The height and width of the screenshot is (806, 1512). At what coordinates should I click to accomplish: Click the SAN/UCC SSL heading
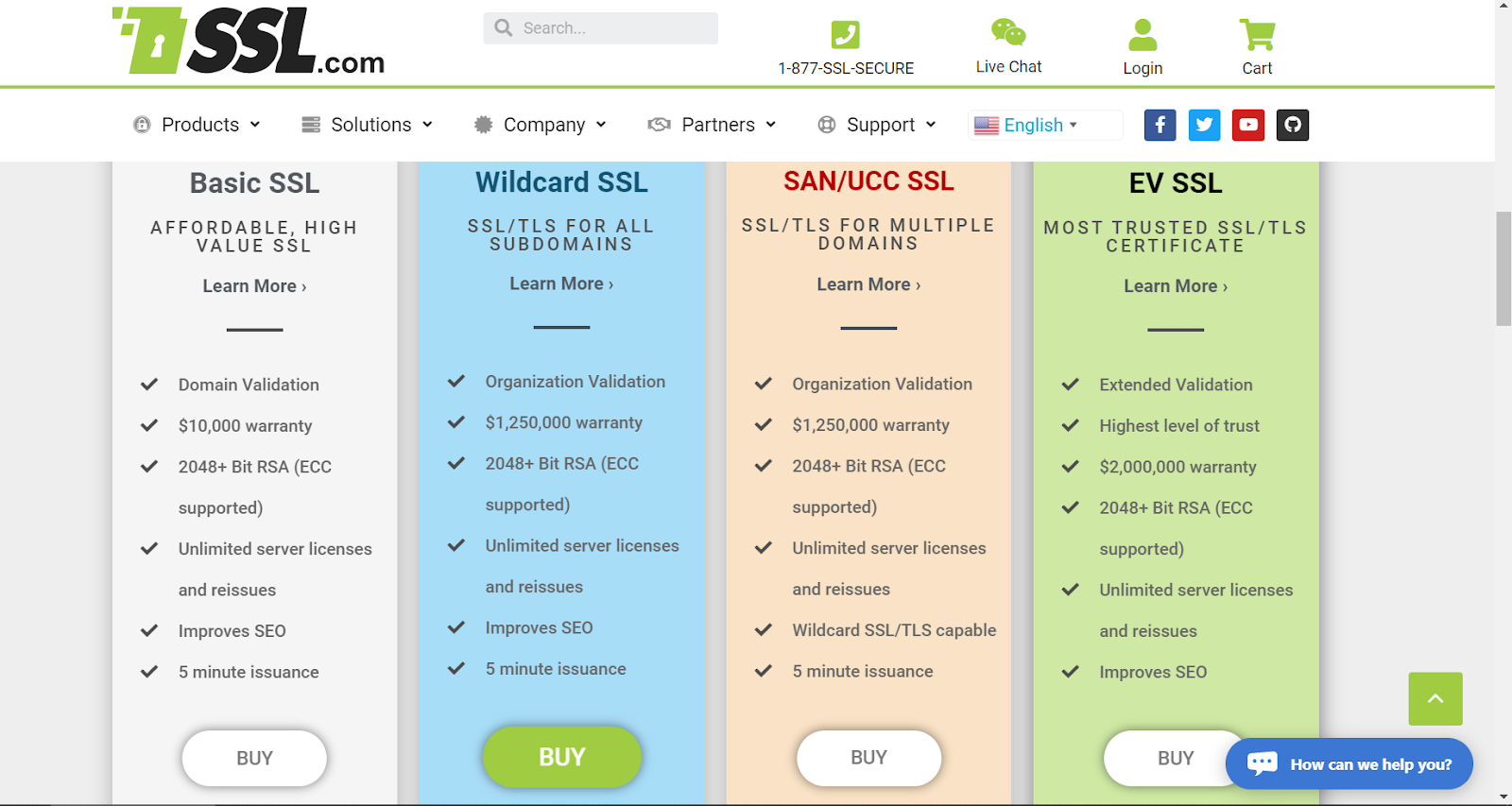click(868, 181)
